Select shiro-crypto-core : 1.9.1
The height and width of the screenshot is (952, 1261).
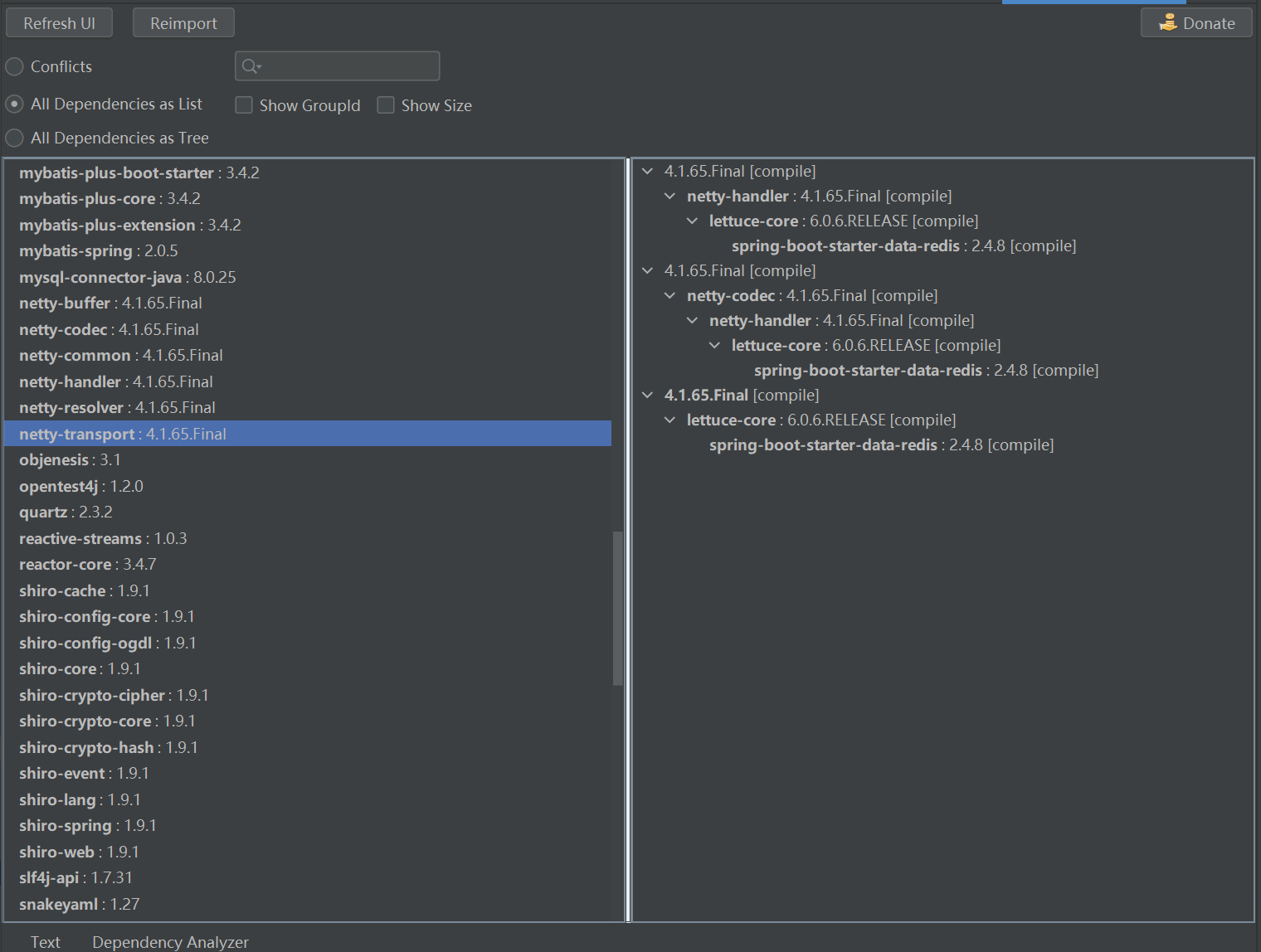(308, 721)
